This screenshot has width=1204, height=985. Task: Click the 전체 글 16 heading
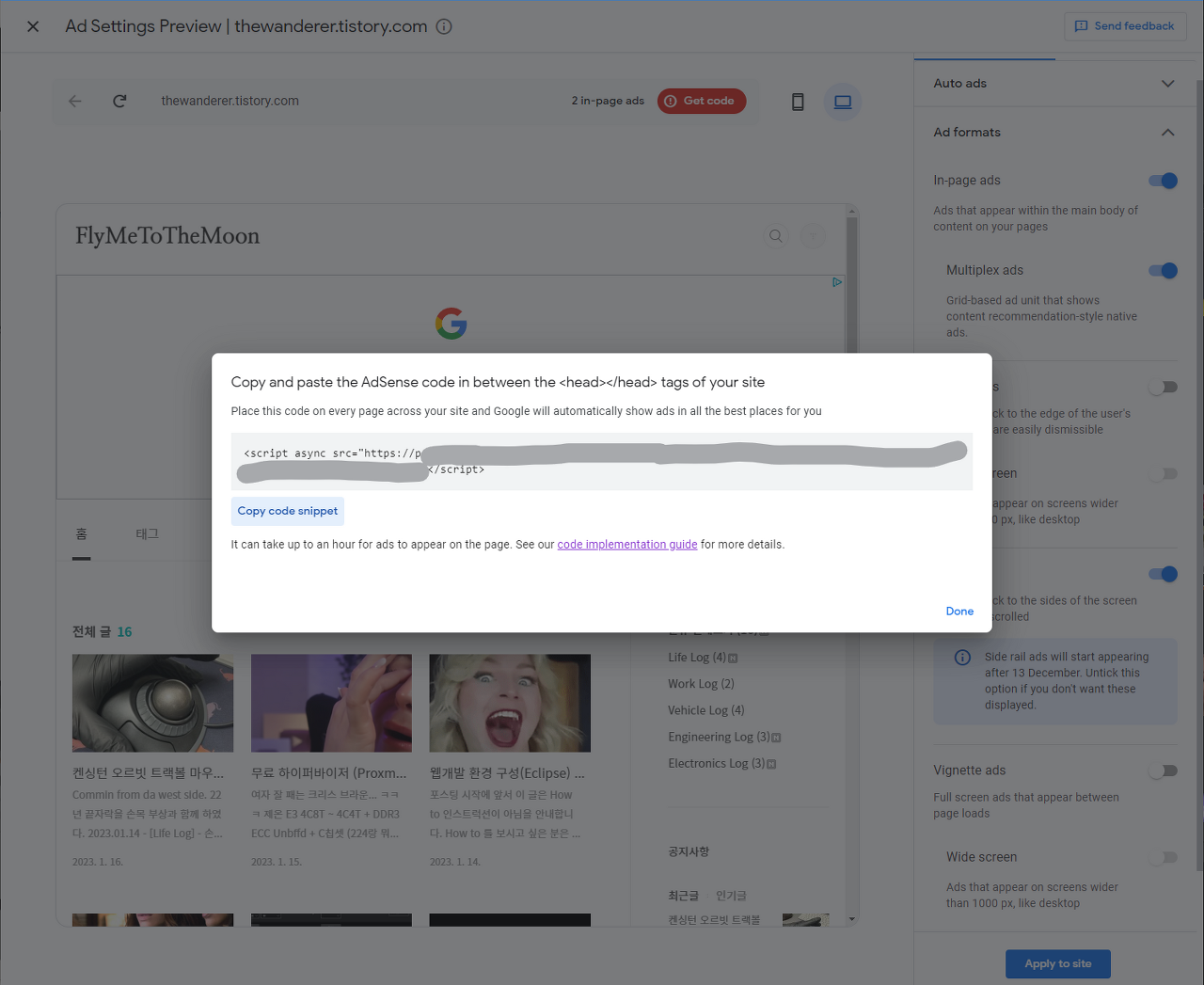coord(103,632)
